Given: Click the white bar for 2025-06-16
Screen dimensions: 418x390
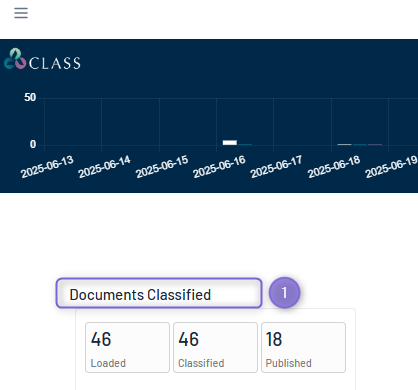Looking at the screenshot, I should pos(230,143).
